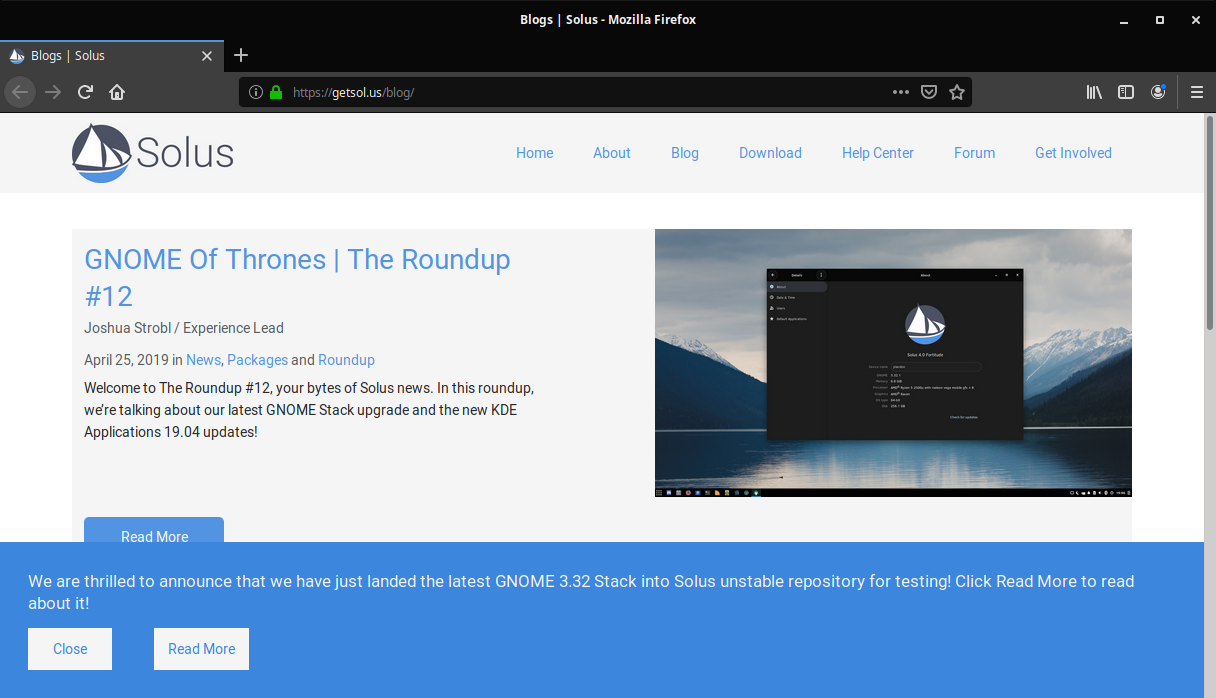The width and height of the screenshot is (1216, 698).
Task: Click the News category link
Action: [203, 360]
